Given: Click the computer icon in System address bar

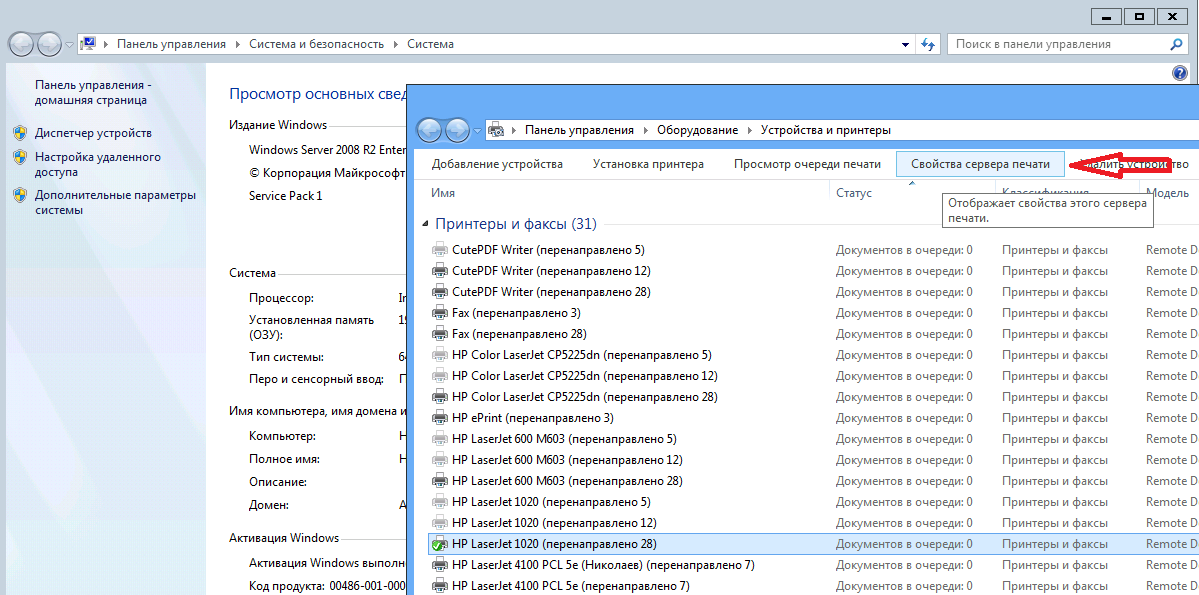Looking at the screenshot, I should [x=89, y=44].
